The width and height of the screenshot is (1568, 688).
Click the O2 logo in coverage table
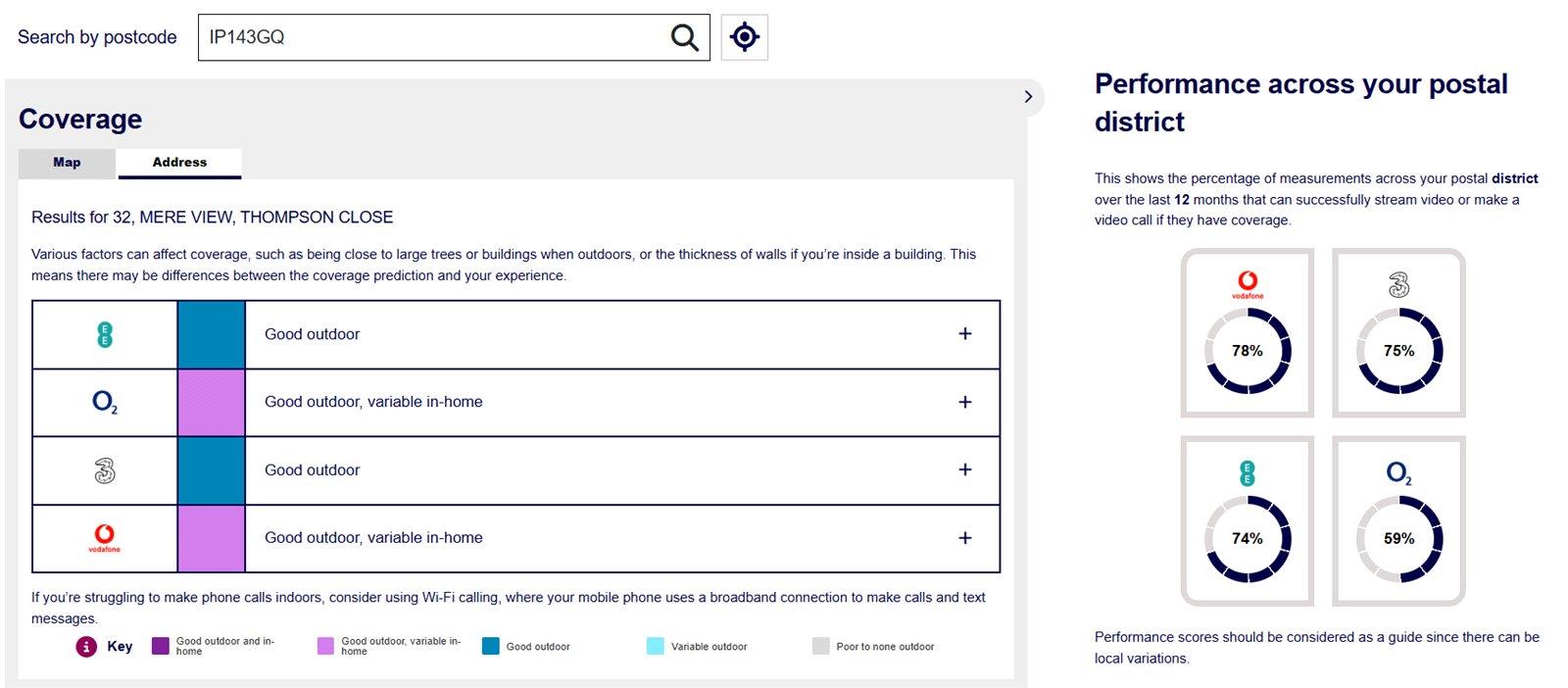pos(105,402)
